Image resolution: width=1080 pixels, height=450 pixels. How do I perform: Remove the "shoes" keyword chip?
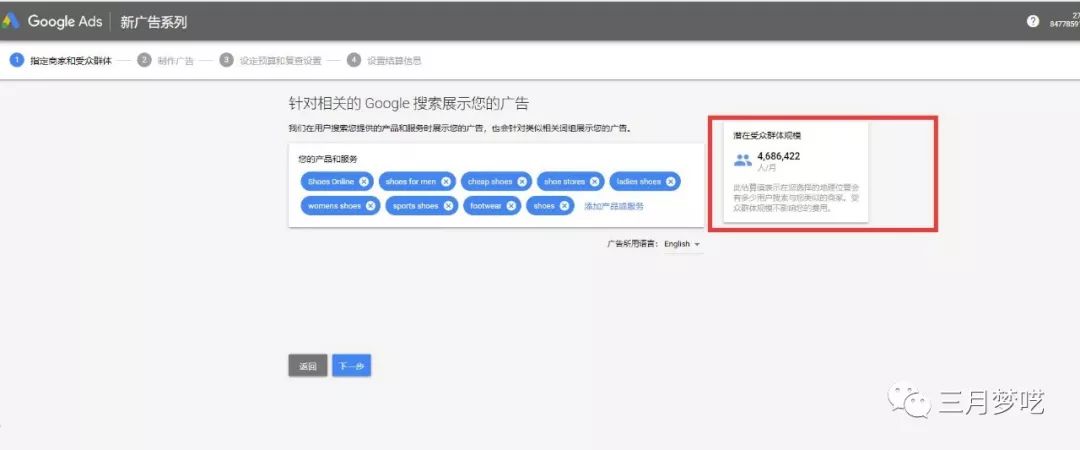tap(564, 206)
